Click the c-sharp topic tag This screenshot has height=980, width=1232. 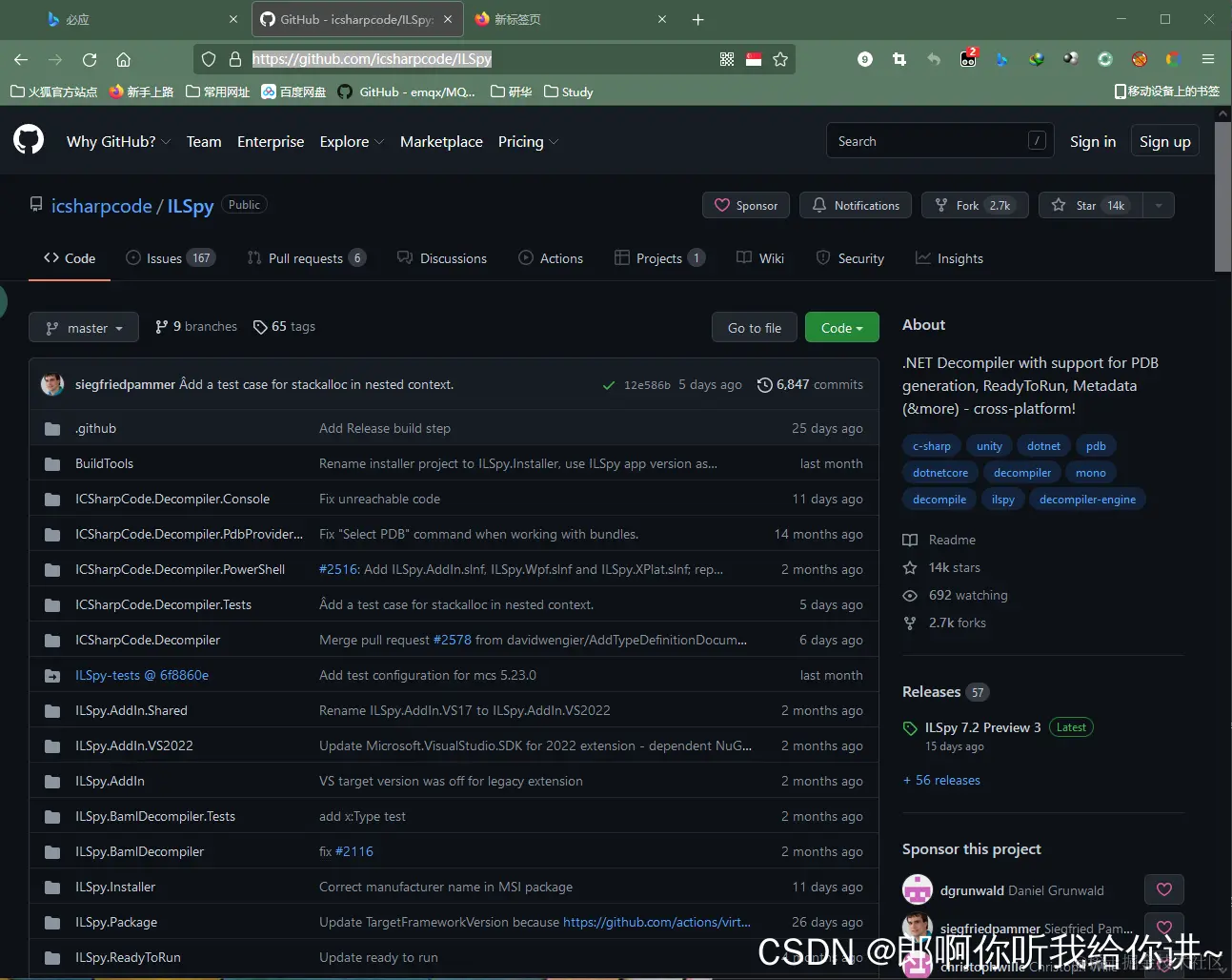click(932, 446)
